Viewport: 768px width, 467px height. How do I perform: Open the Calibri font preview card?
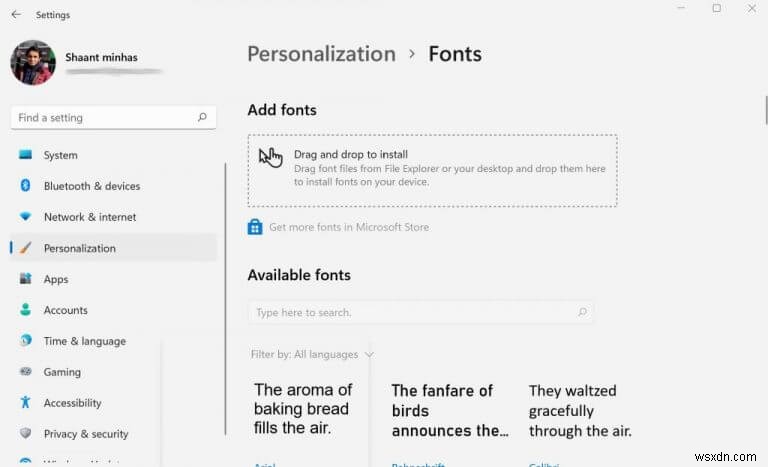click(580, 424)
